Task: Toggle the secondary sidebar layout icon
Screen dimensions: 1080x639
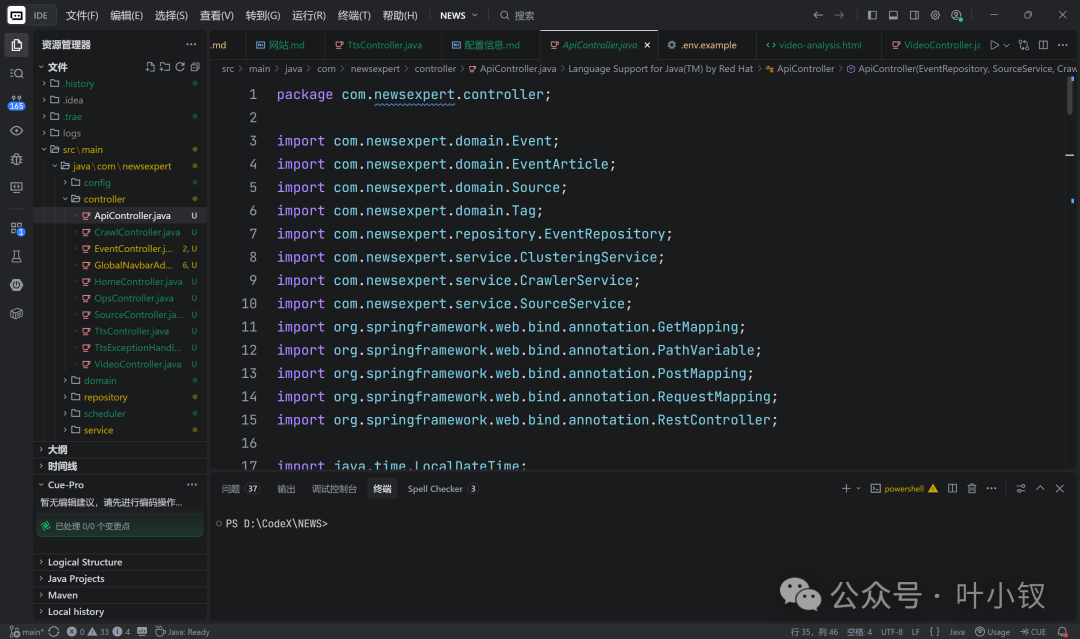Action: click(914, 15)
